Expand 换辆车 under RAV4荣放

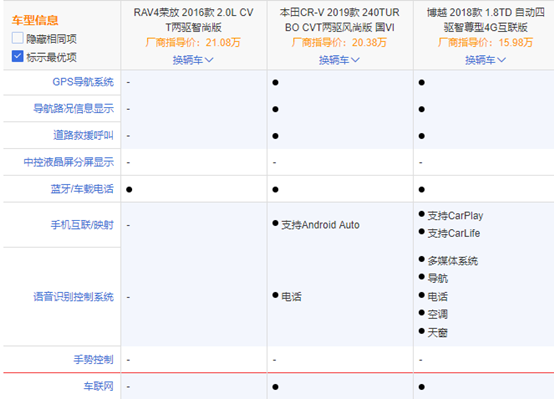click(193, 60)
